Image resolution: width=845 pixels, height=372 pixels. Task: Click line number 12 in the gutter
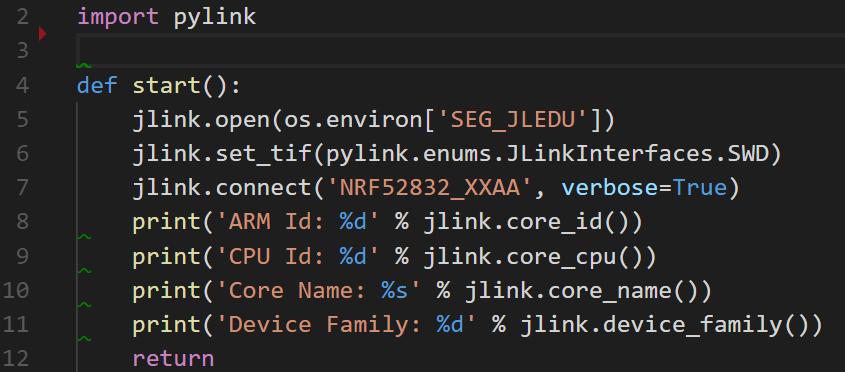(16, 359)
